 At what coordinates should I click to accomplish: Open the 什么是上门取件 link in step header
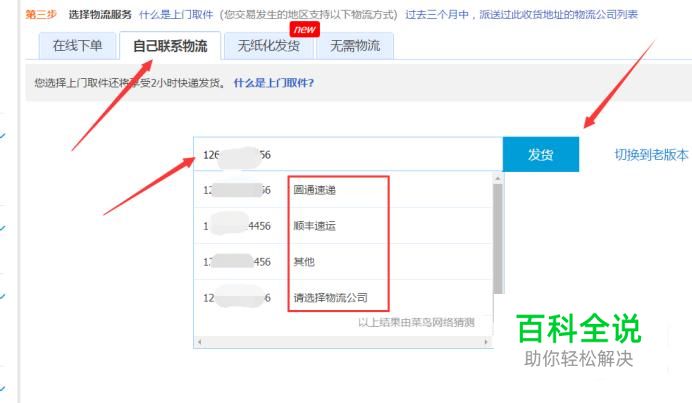pos(176,15)
